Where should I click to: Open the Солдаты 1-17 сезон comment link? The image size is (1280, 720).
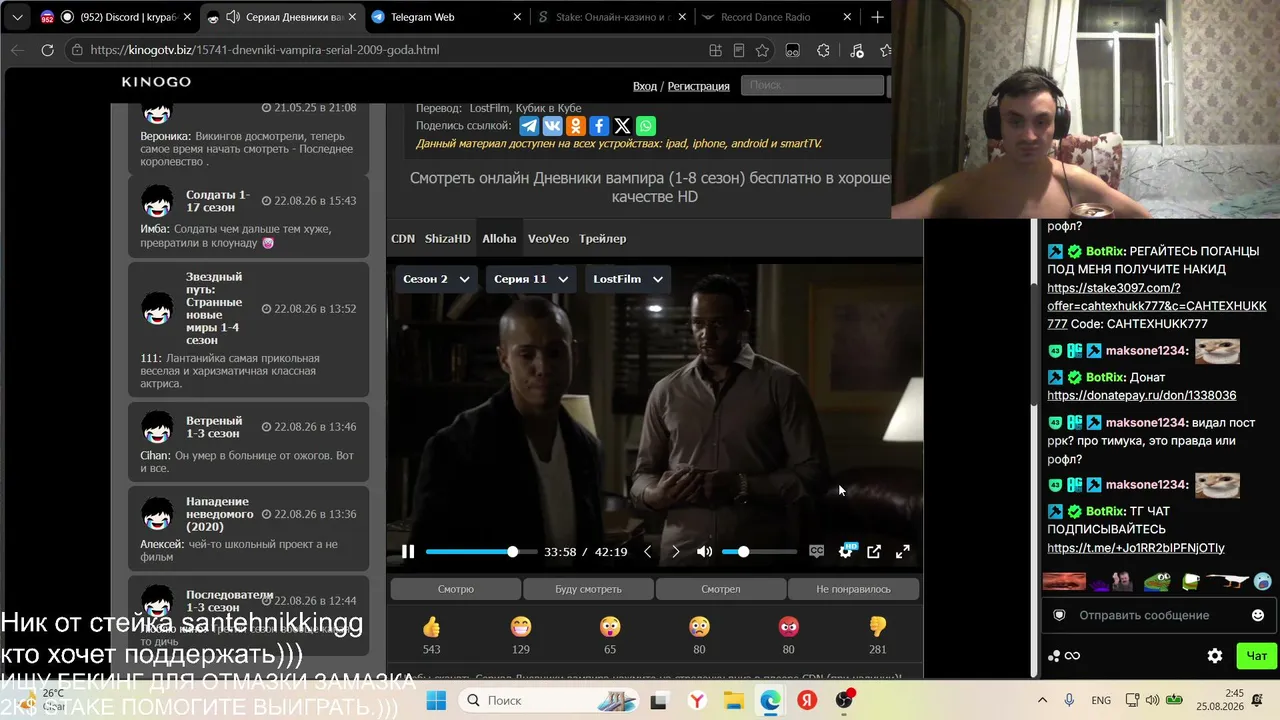(x=218, y=201)
